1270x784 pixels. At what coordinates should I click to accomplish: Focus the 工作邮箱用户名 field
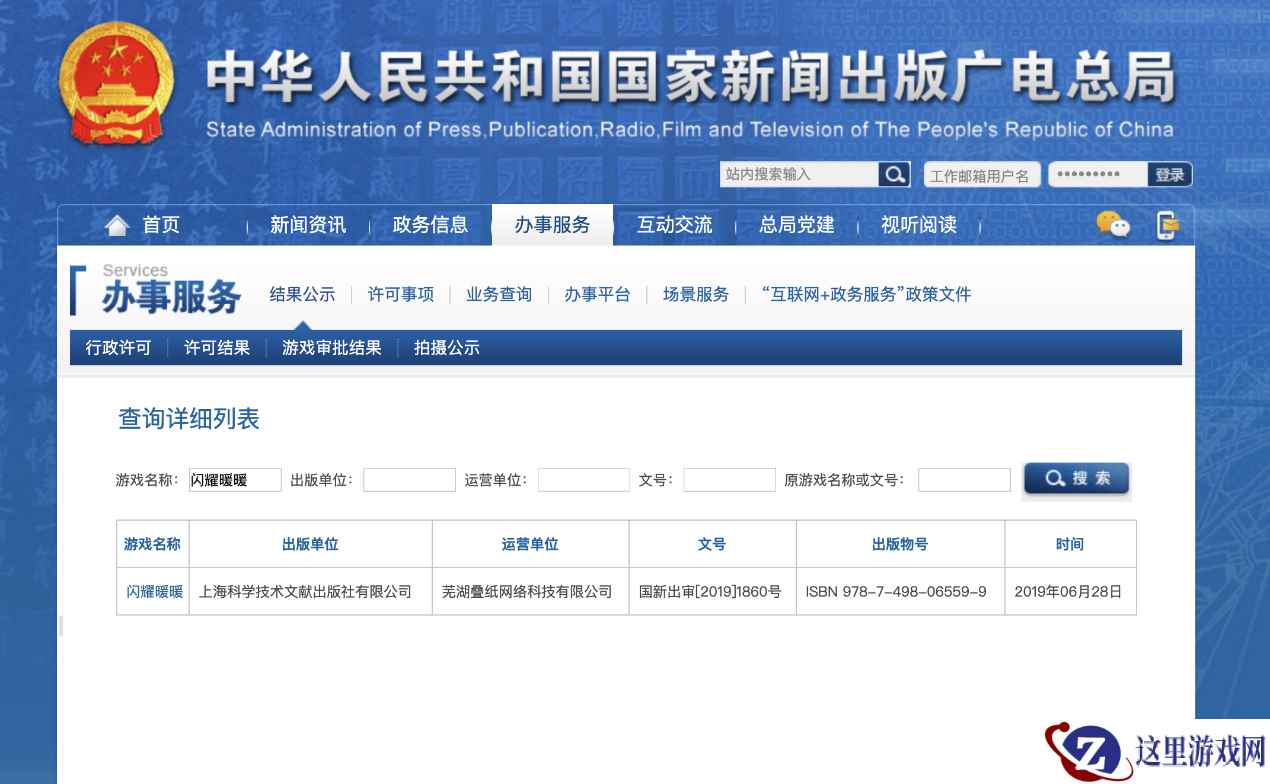pyautogui.click(x=982, y=175)
